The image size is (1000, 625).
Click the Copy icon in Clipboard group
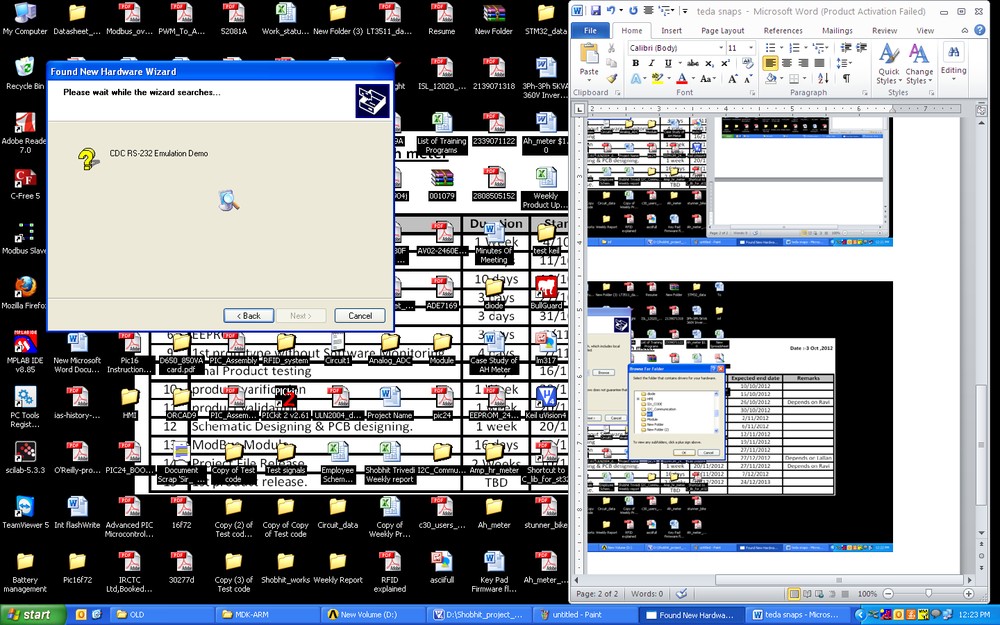[612, 63]
